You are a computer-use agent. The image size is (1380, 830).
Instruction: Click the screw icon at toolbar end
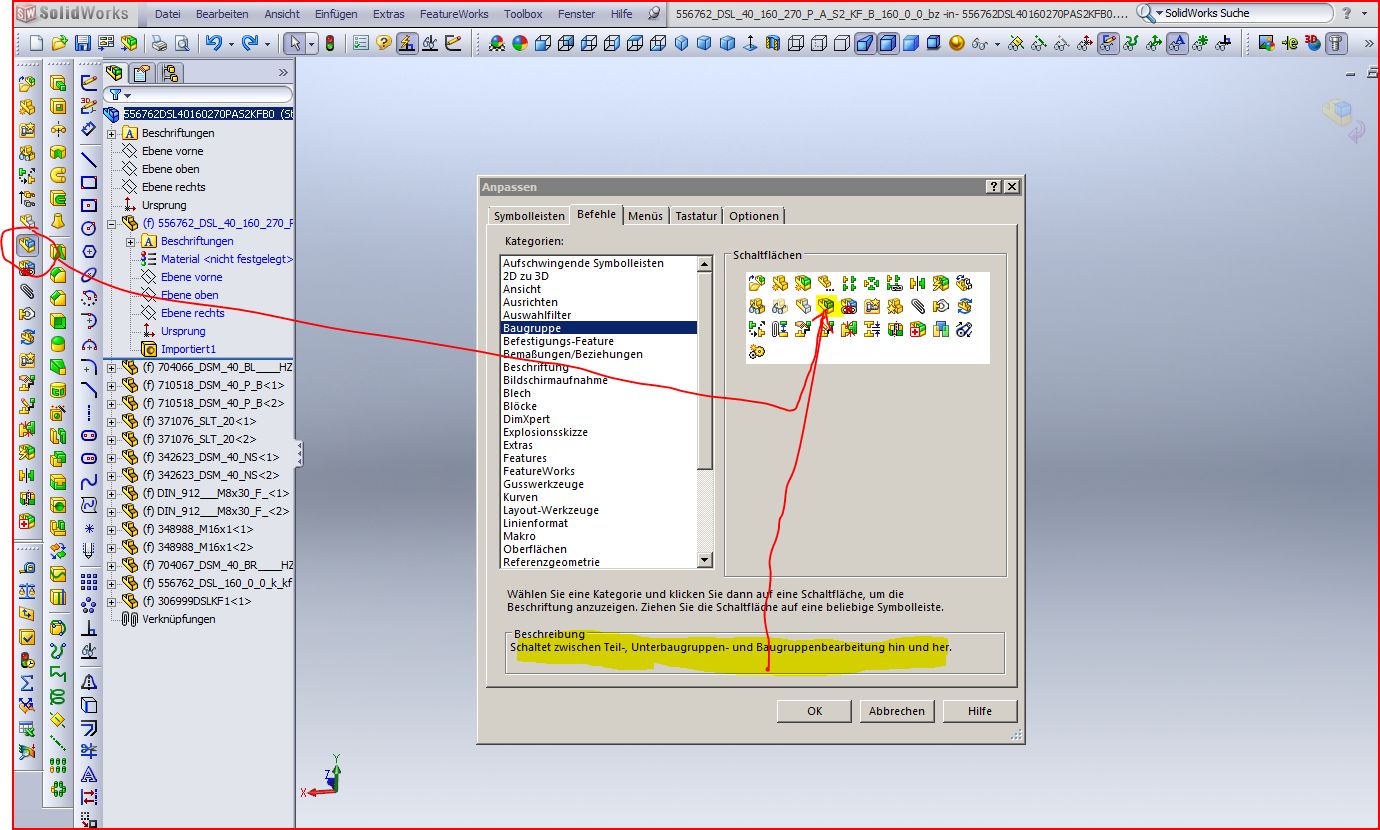tap(1335, 44)
